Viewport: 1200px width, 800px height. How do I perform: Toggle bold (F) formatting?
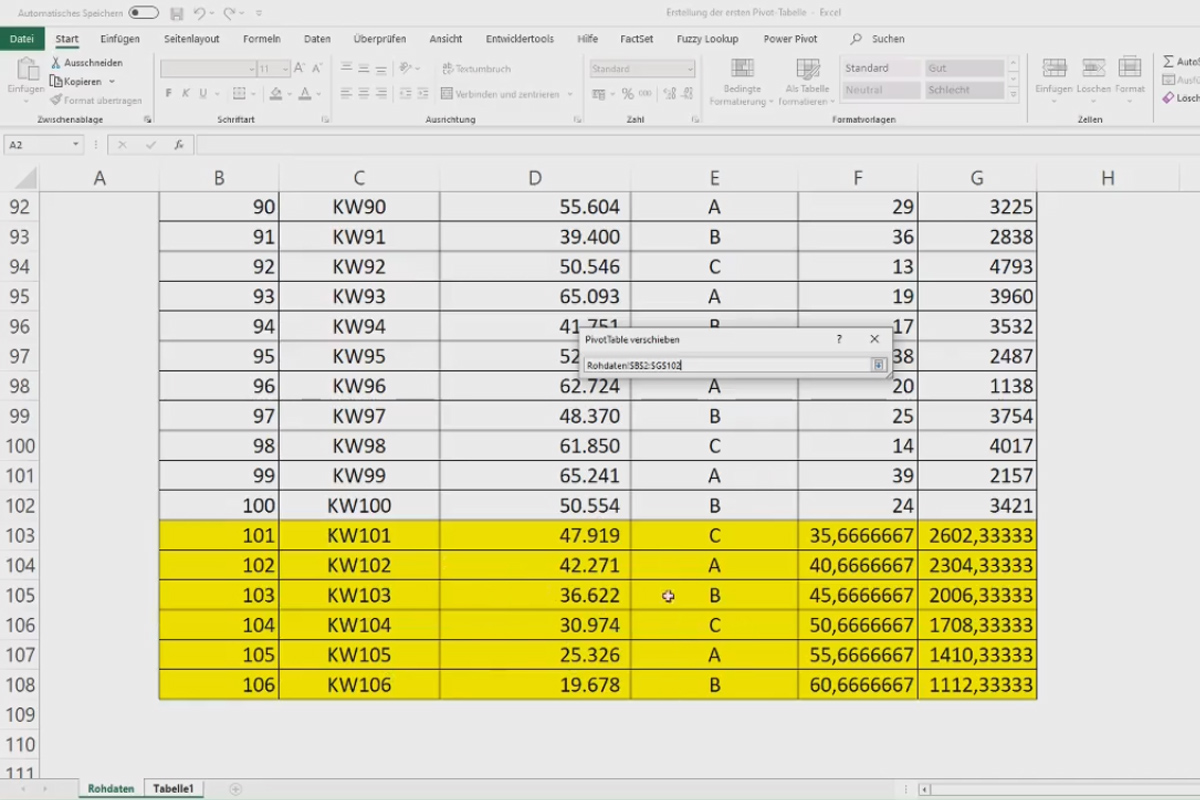[168, 94]
